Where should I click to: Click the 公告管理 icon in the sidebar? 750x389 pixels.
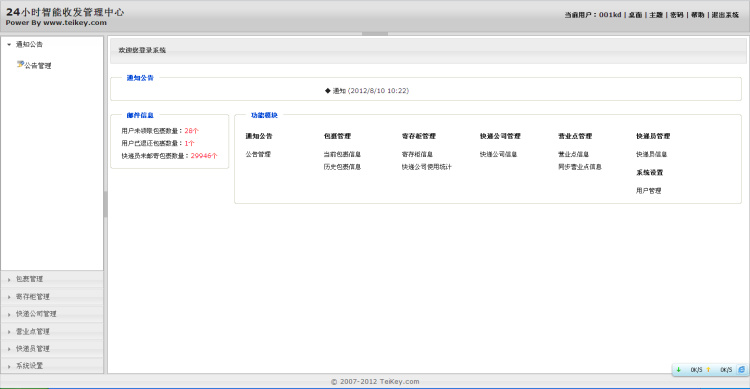[x=20, y=64]
